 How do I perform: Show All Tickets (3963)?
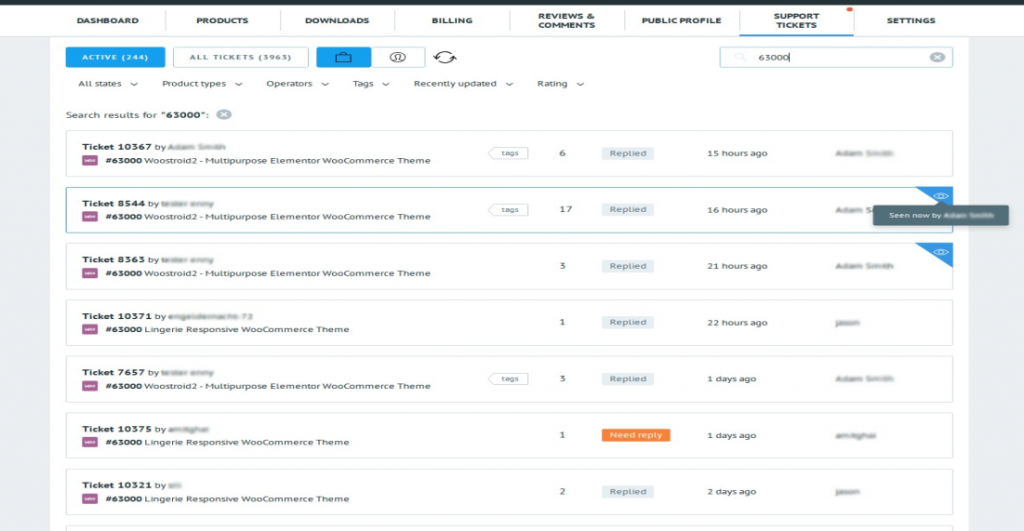pos(240,58)
